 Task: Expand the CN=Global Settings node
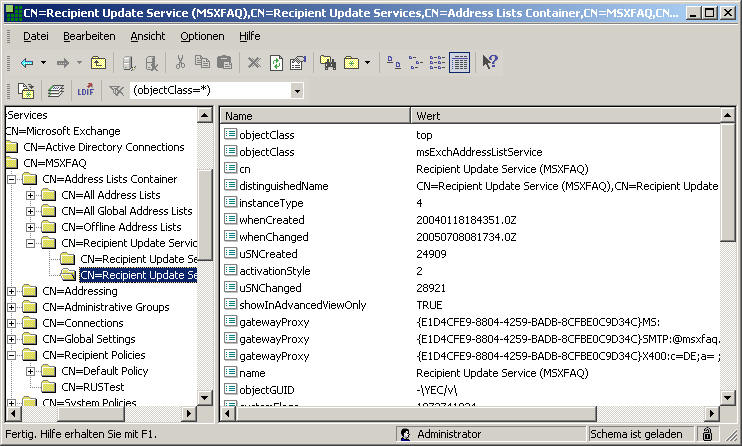click(11, 339)
